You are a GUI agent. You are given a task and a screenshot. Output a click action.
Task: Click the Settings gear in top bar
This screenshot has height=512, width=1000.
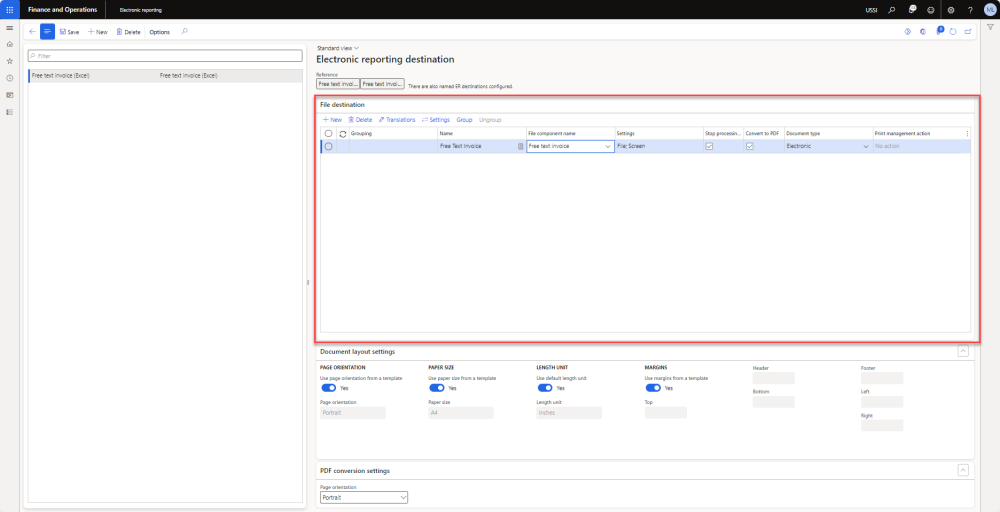point(950,10)
